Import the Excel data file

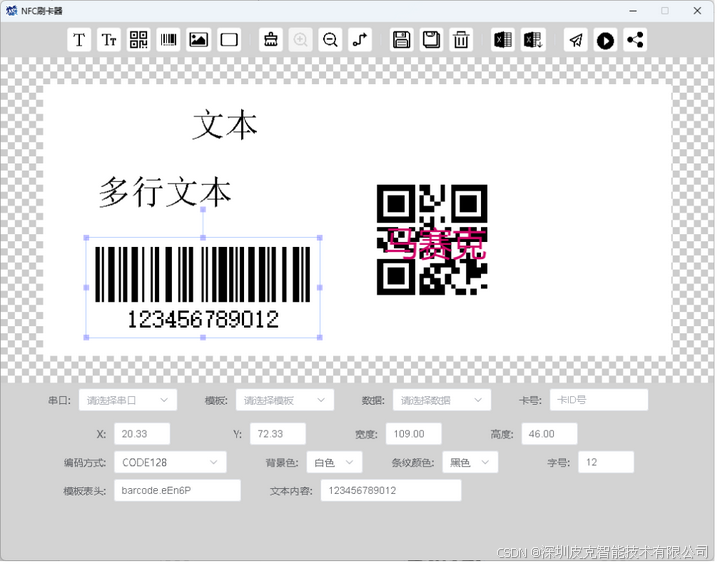[x=503, y=40]
